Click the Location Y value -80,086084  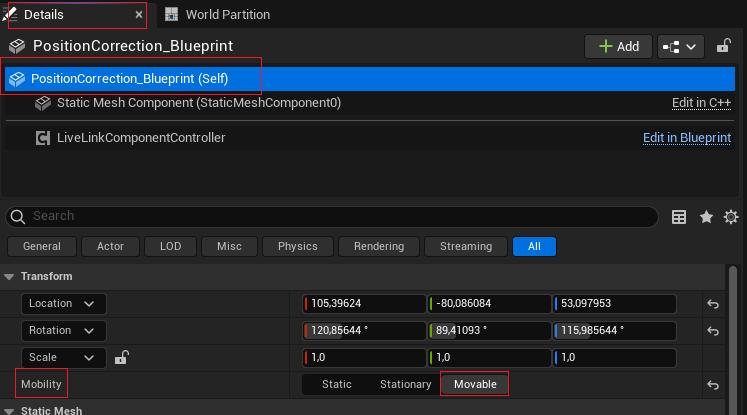click(489, 304)
